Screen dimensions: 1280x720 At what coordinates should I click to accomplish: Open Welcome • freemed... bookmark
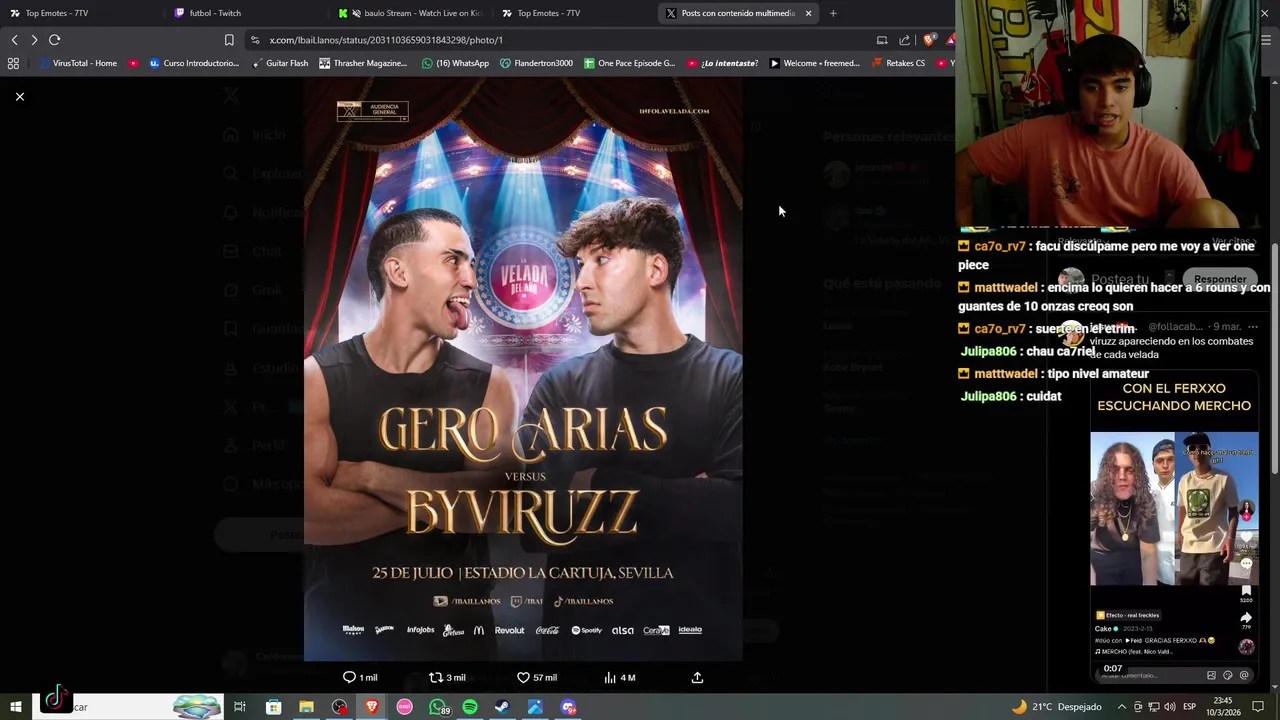pyautogui.click(x=814, y=63)
